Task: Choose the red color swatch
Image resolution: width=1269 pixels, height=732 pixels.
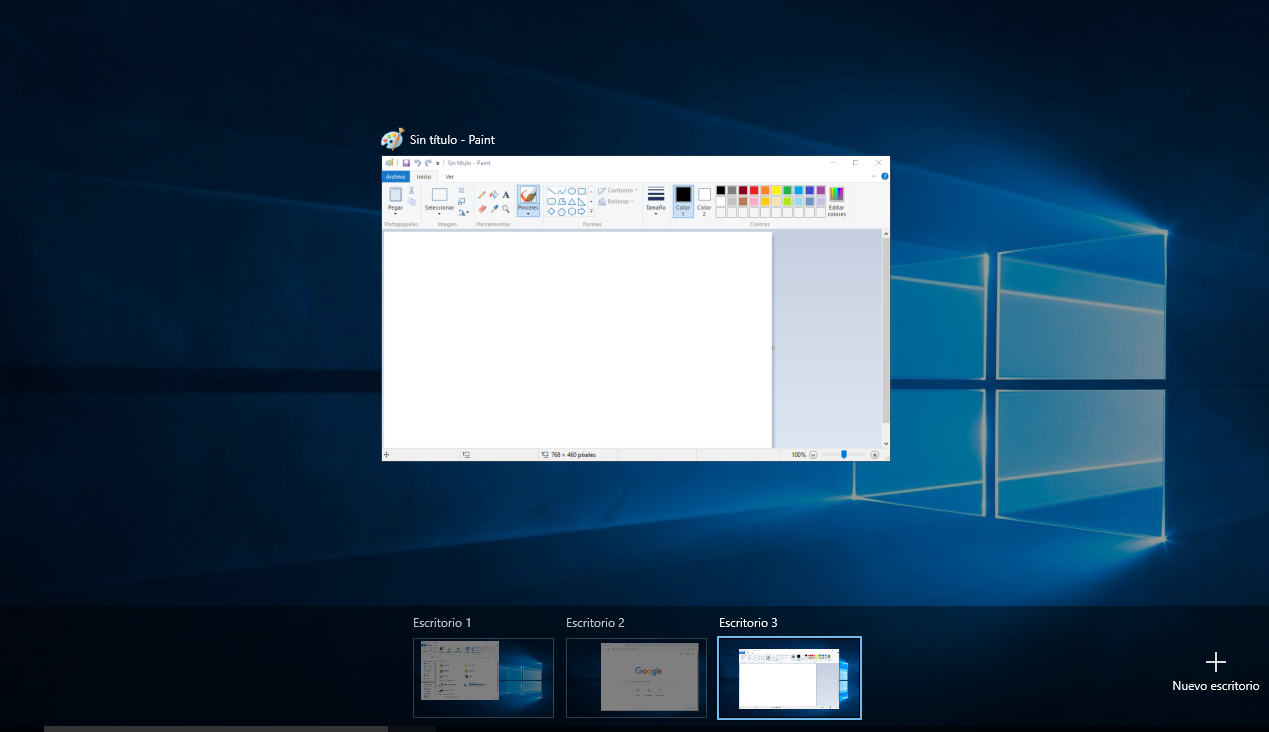Action: click(752, 191)
